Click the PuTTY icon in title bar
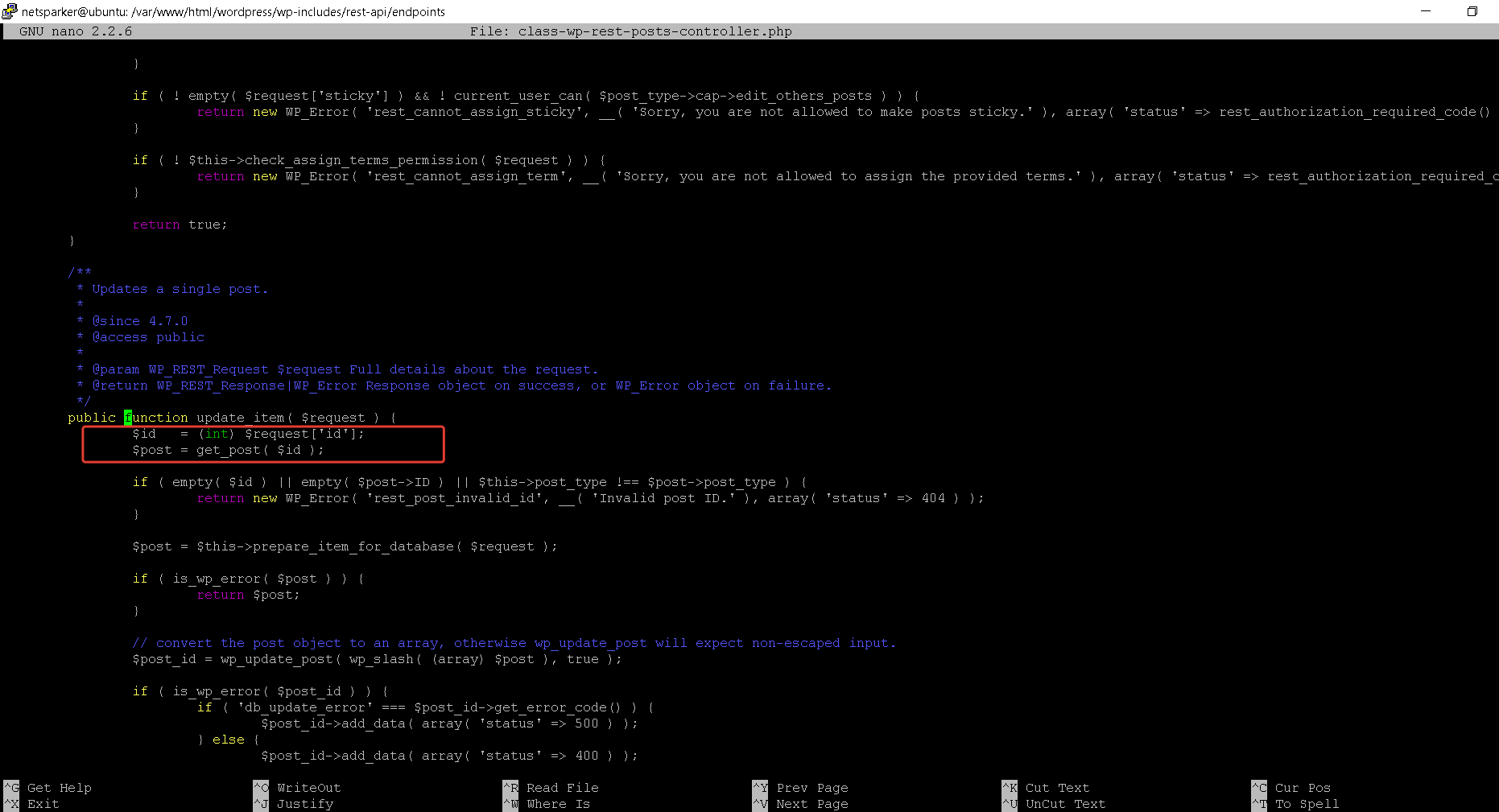Image resolution: width=1499 pixels, height=812 pixels. [x=10, y=11]
